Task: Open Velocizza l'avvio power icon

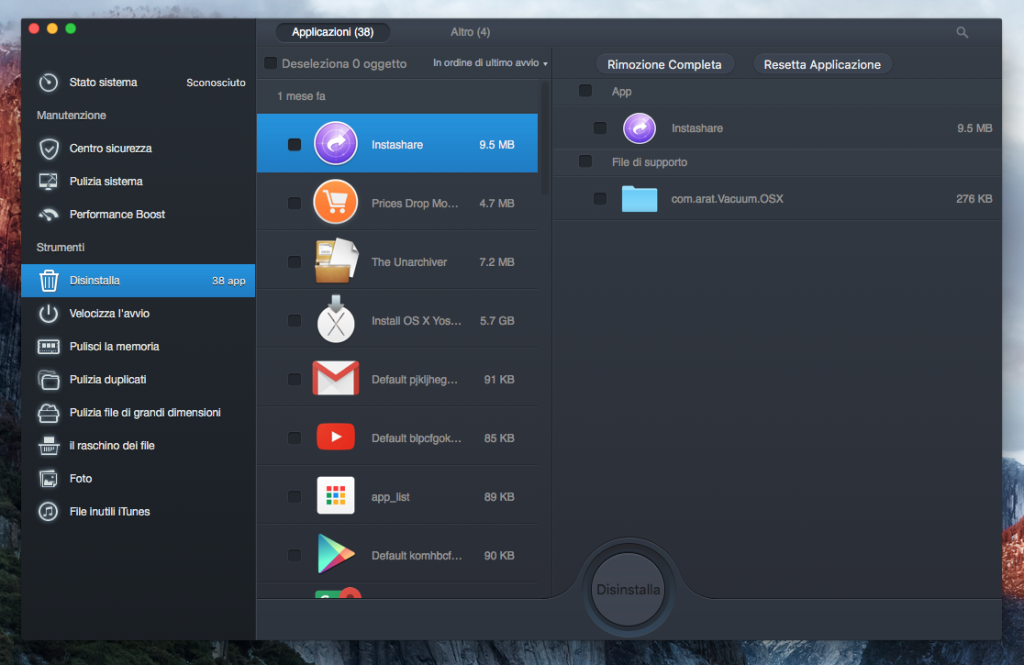Action: [x=48, y=314]
